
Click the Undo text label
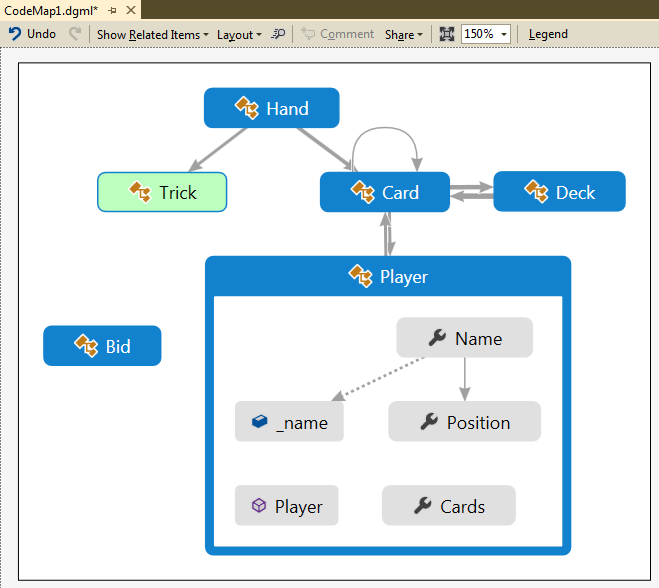pyautogui.click(x=41, y=34)
